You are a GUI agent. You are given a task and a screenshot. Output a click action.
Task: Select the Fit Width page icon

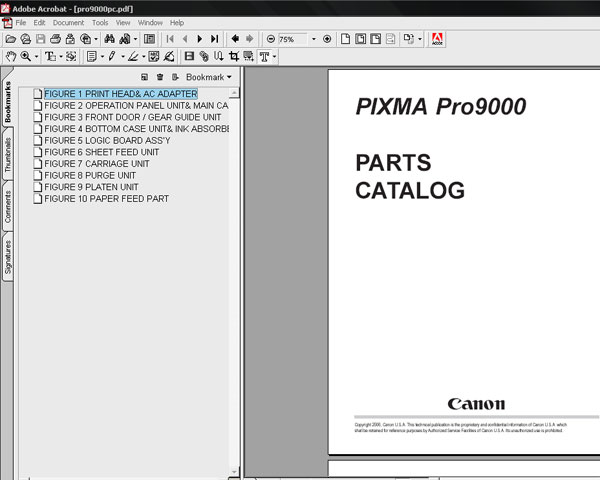click(x=375, y=39)
